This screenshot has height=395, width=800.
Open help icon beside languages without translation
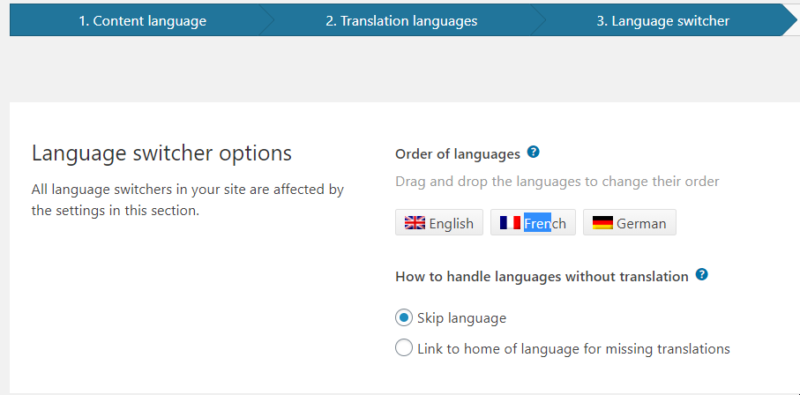point(702,275)
